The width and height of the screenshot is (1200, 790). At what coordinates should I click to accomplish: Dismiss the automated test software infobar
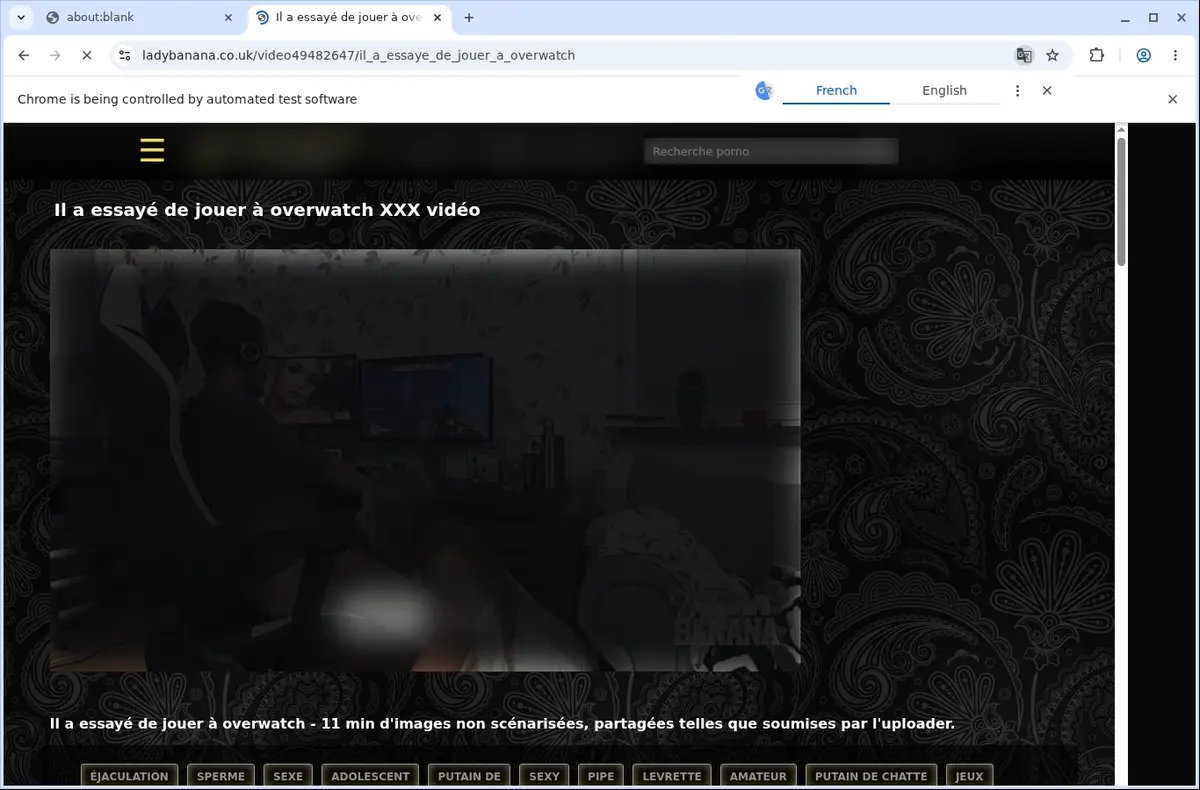coord(1172,99)
